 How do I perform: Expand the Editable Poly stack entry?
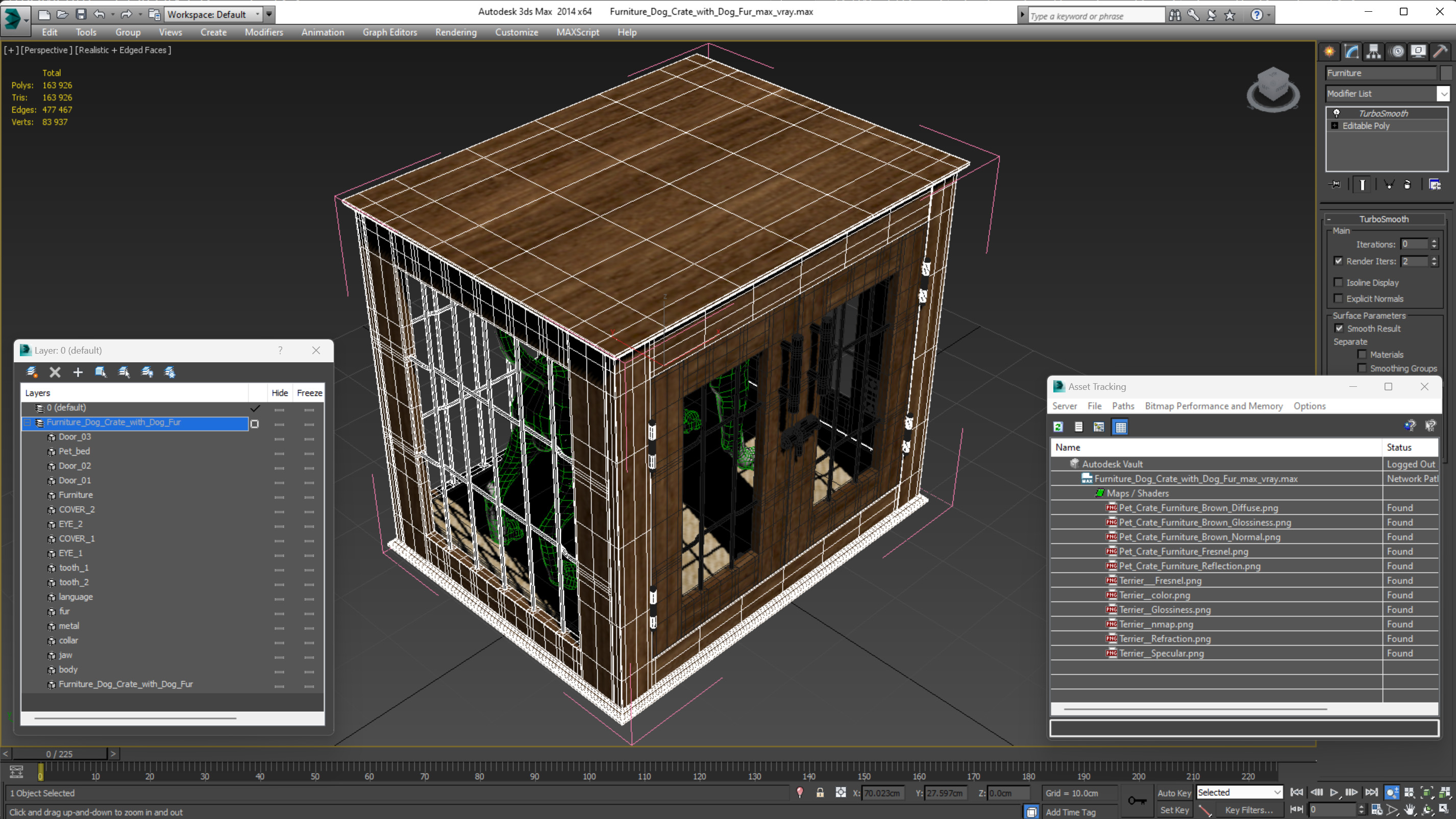click(1335, 126)
